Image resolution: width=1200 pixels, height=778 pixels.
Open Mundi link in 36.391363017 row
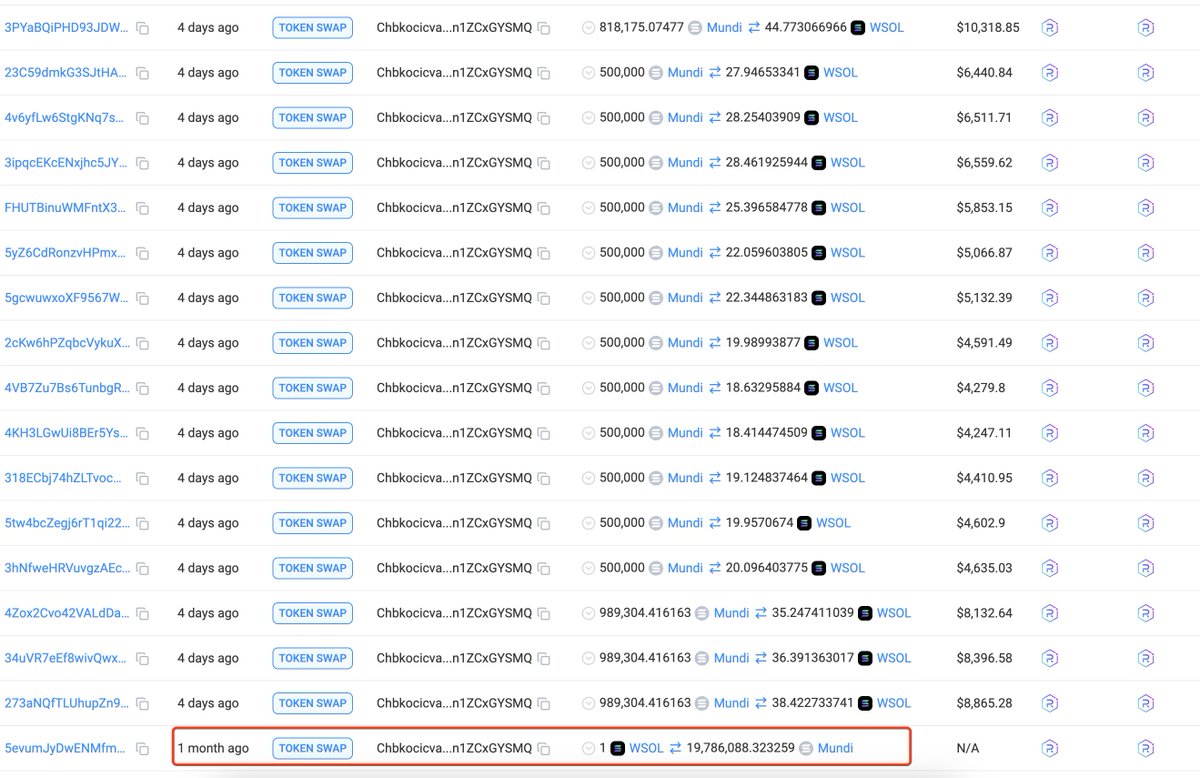(731, 658)
